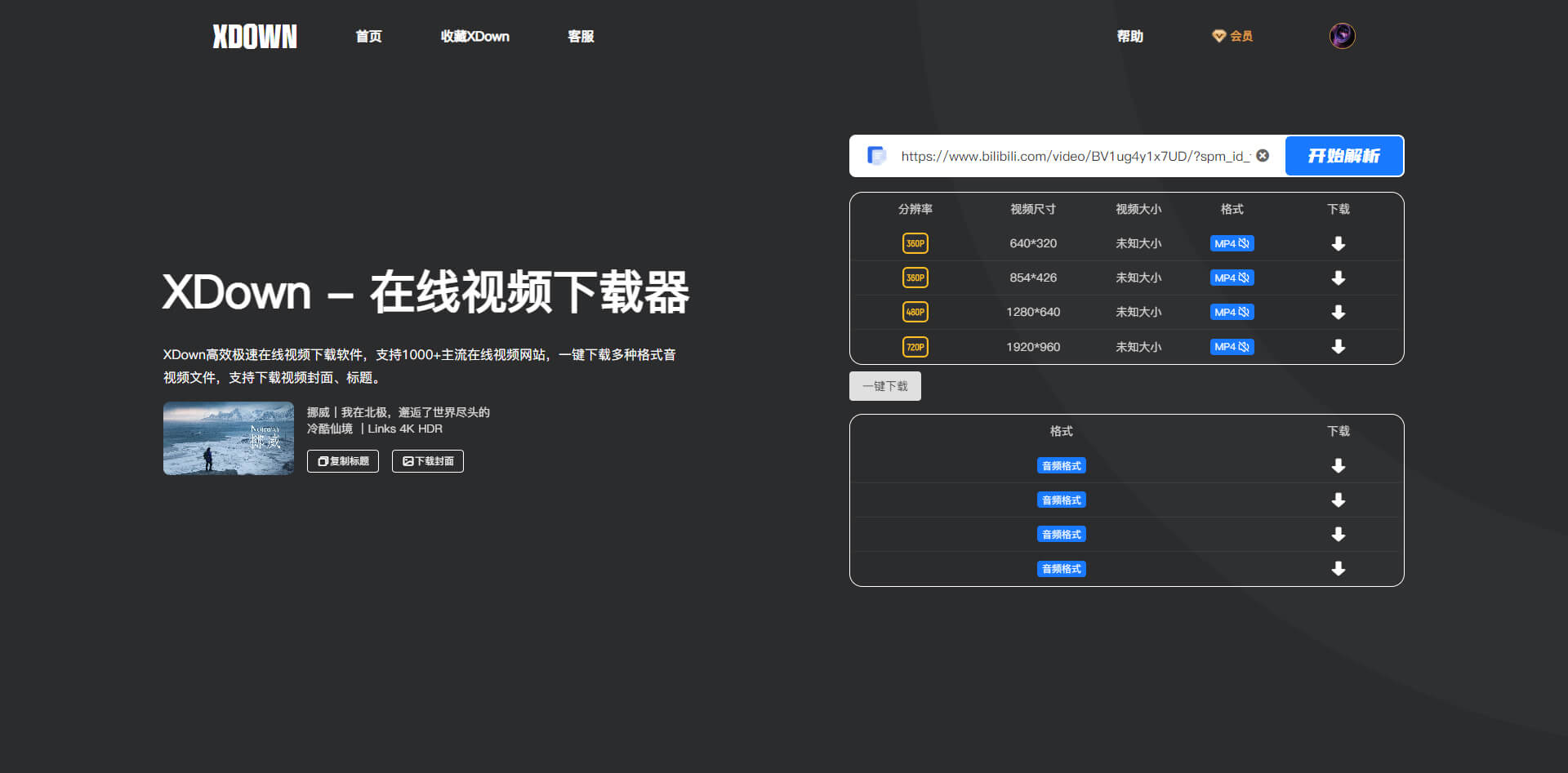Open the Norway video cover thumbnail

click(229, 438)
